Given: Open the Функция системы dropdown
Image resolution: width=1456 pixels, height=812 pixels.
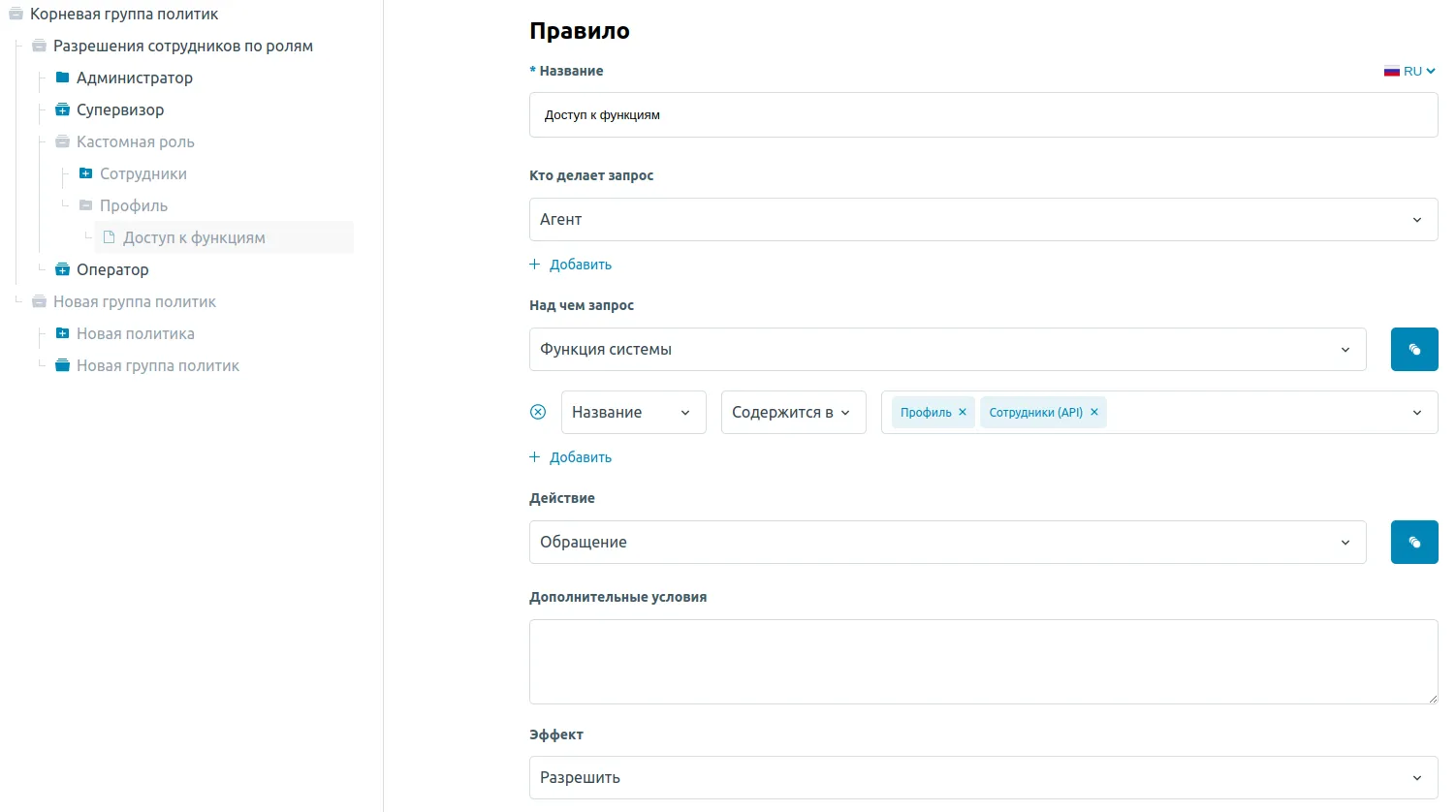Looking at the screenshot, I should pos(946,350).
